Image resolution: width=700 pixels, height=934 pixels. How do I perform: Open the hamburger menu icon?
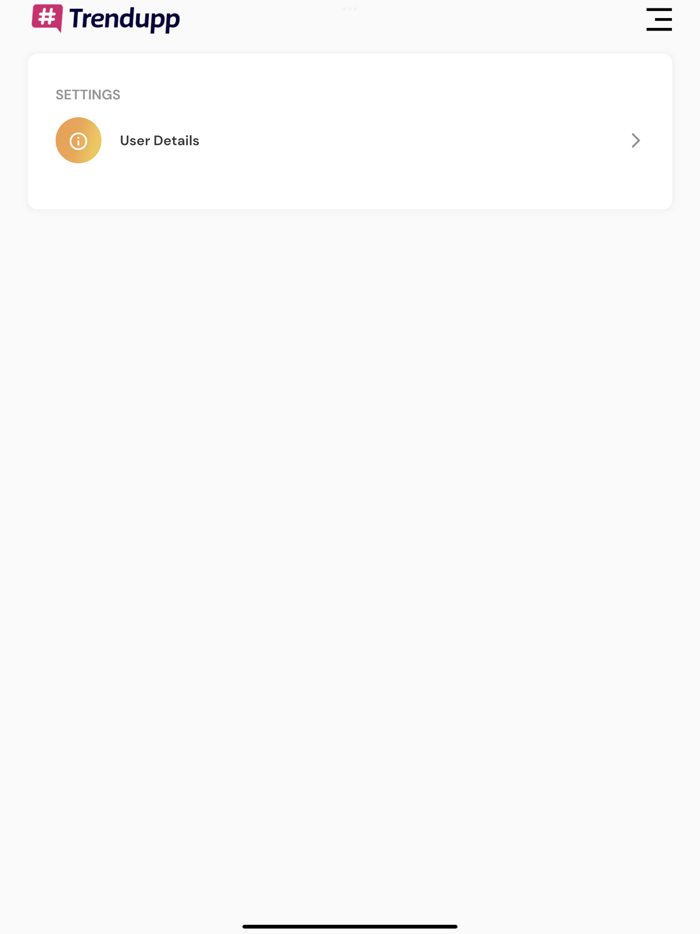pos(659,20)
